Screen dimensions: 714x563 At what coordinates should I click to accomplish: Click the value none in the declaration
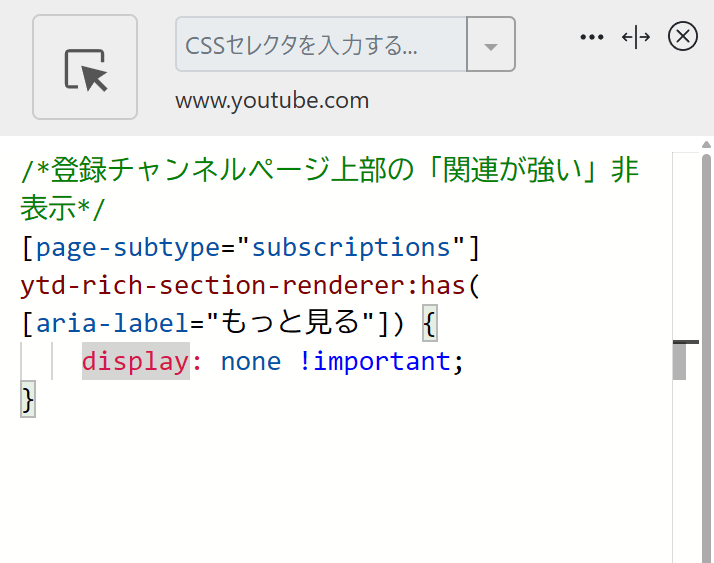250,361
